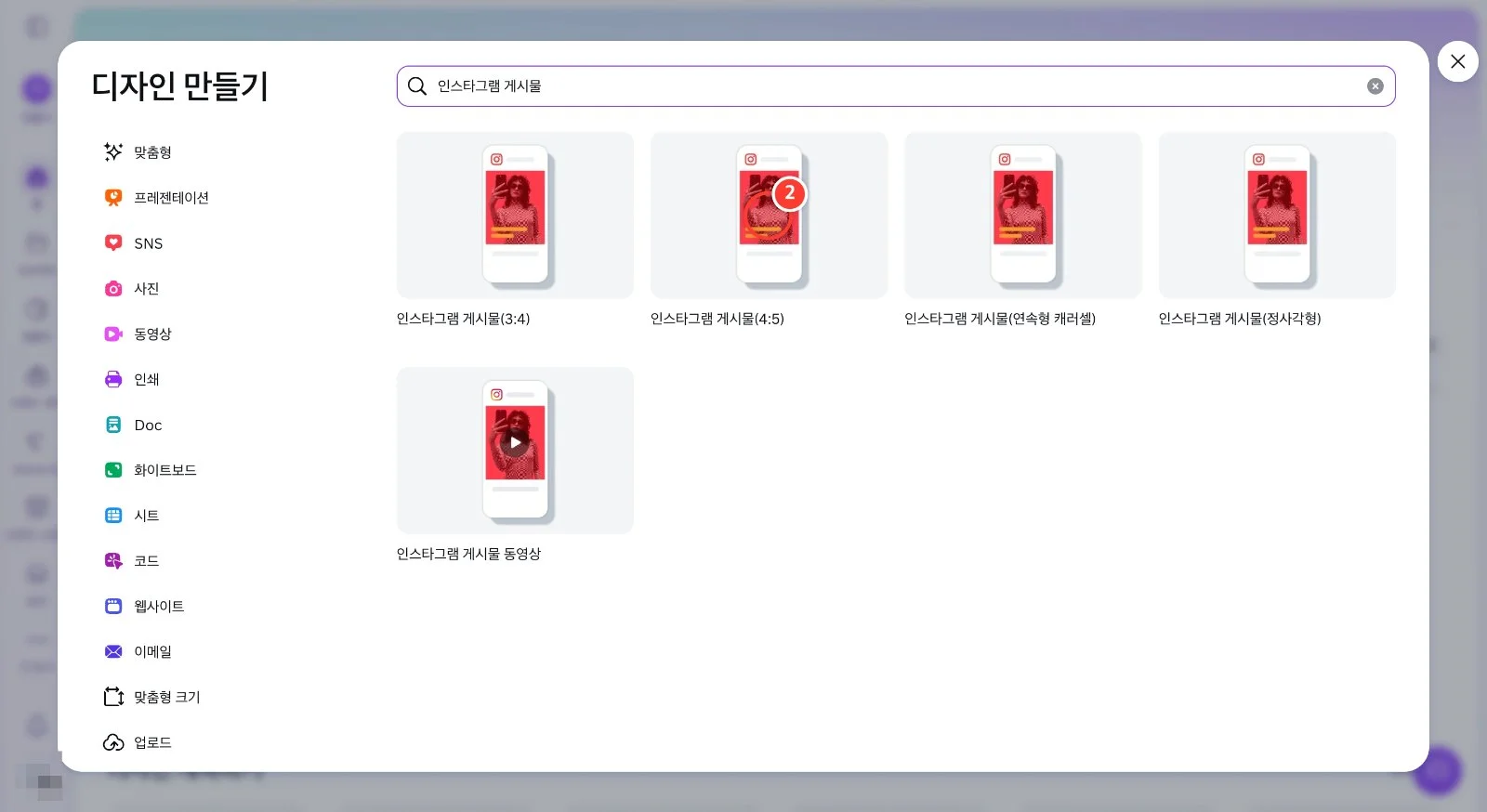Open the 프레젠테이션 category
Screen dimensions: 1487x812
pyautogui.click(x=171, y=197)
